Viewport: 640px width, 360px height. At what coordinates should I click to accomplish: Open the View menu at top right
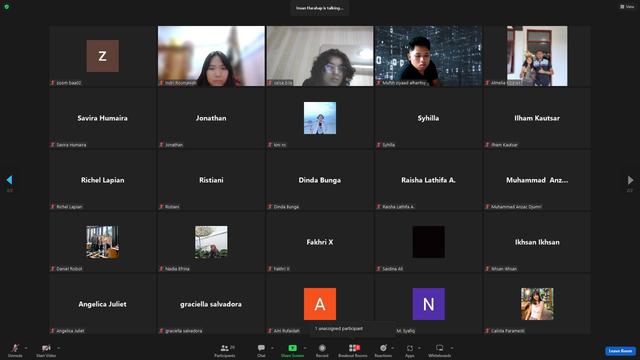pyautogui.click(x=627, y=7)
